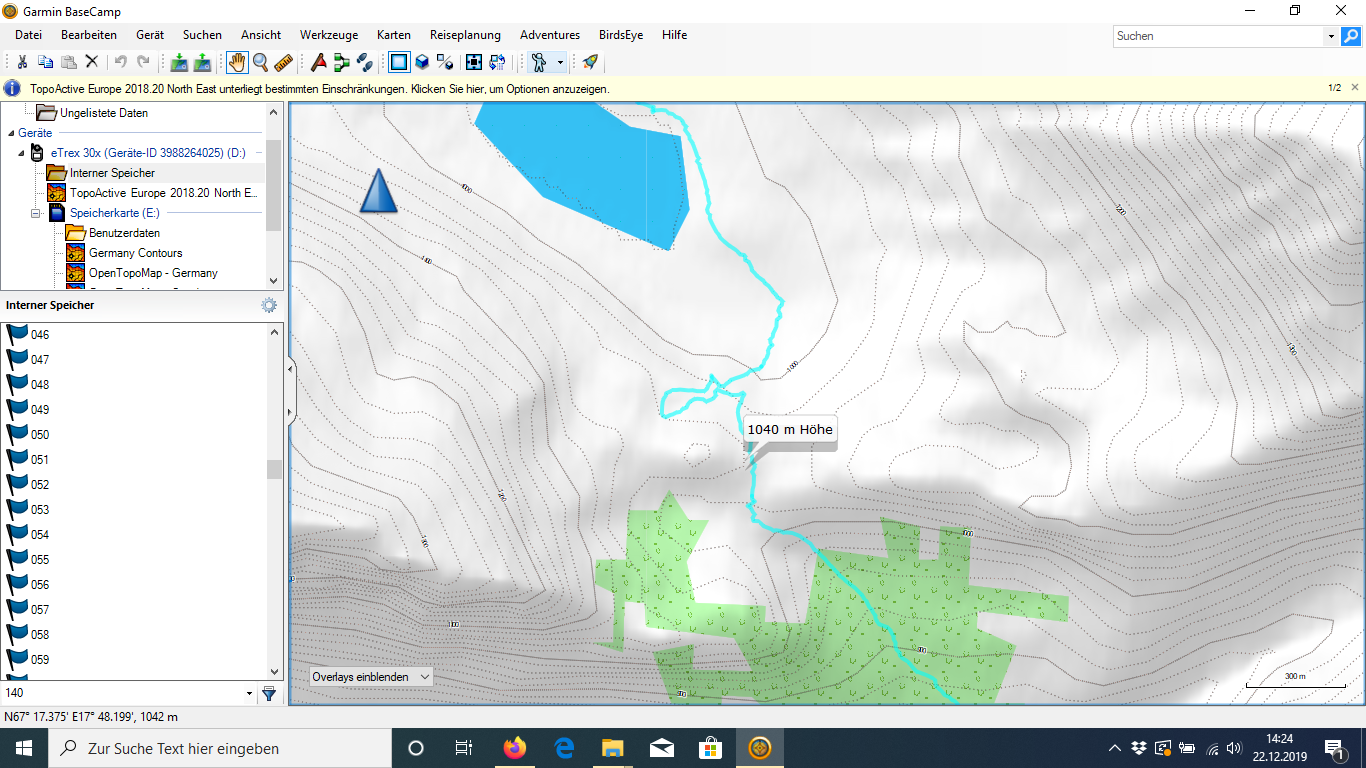Select waypoint 050 in list
Viewport: 1366px width, 768px height.
pos(40,434)
